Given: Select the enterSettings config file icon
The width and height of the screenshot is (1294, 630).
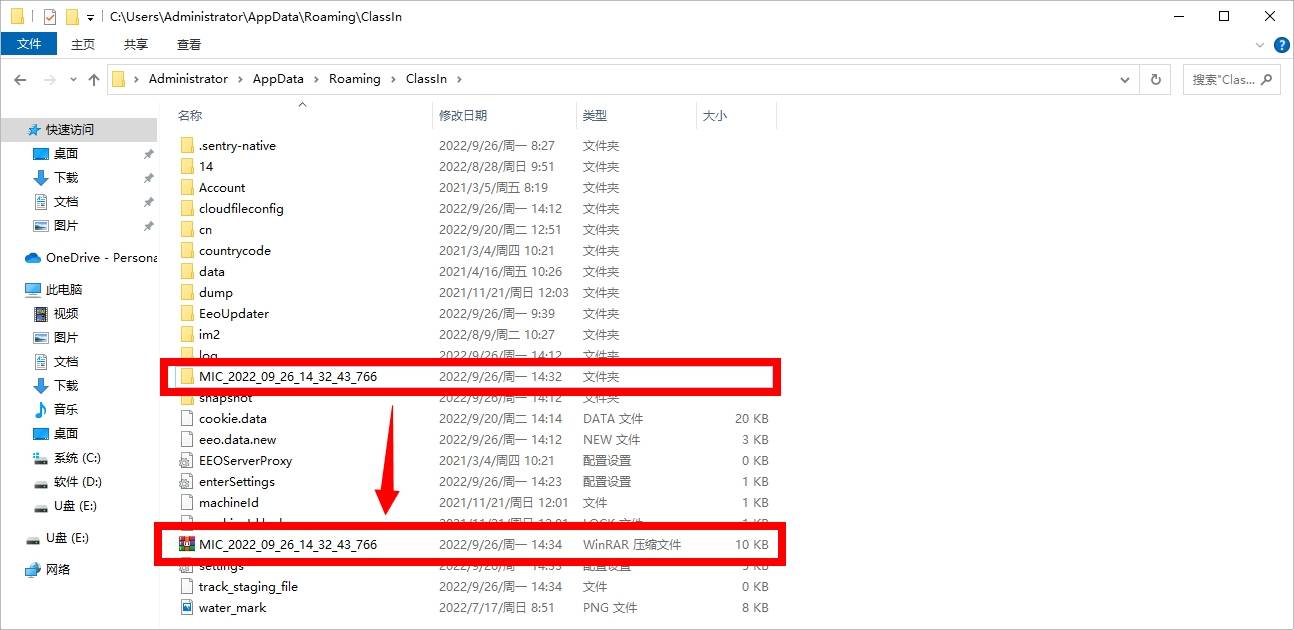Looking at the screenshot, I should pyautogui.click(x=186, y=481).
